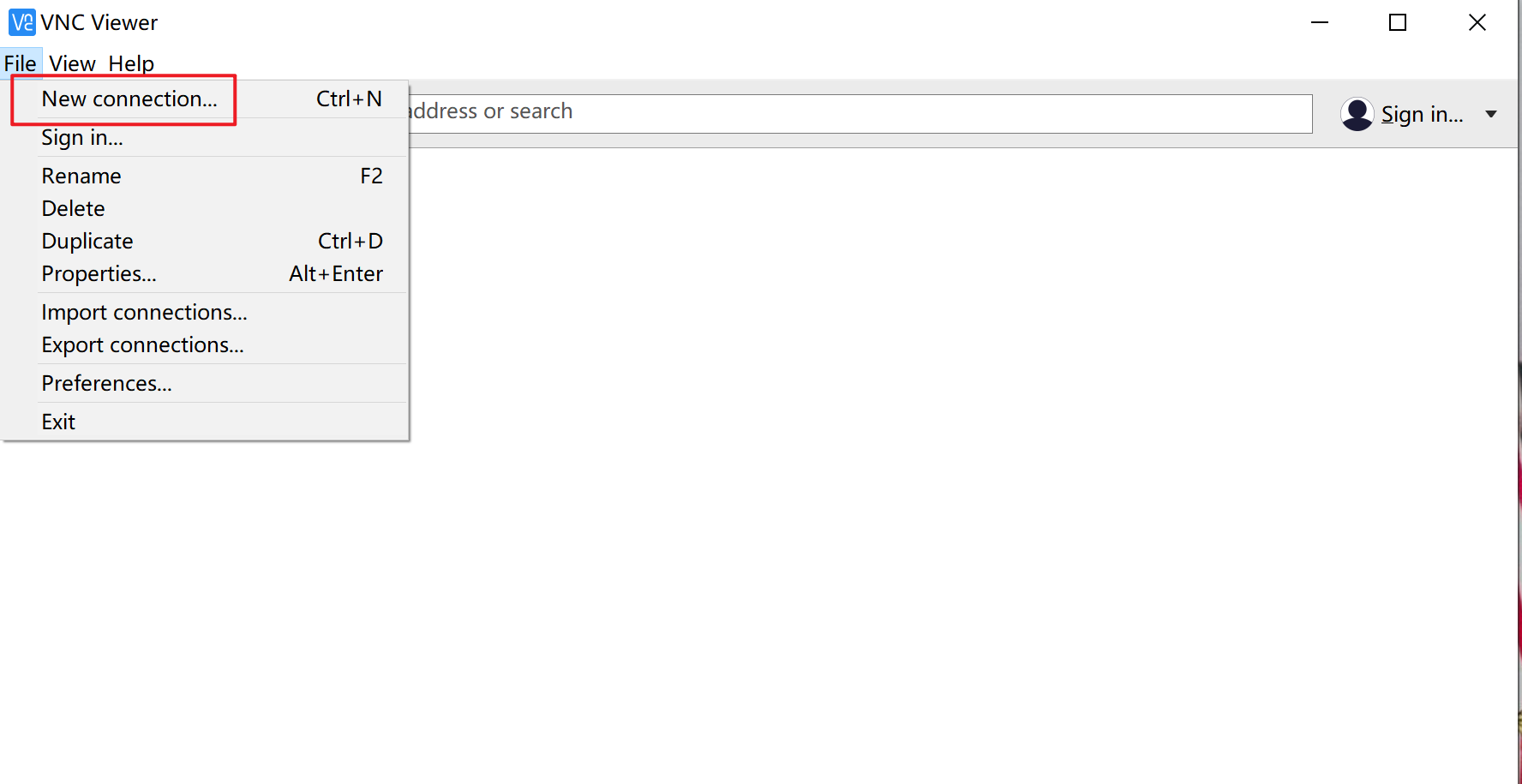The width and height of the screenshot is (1522, 784).
Task: Click the VNC Viewer logo icon
Action: click(21, 22)
